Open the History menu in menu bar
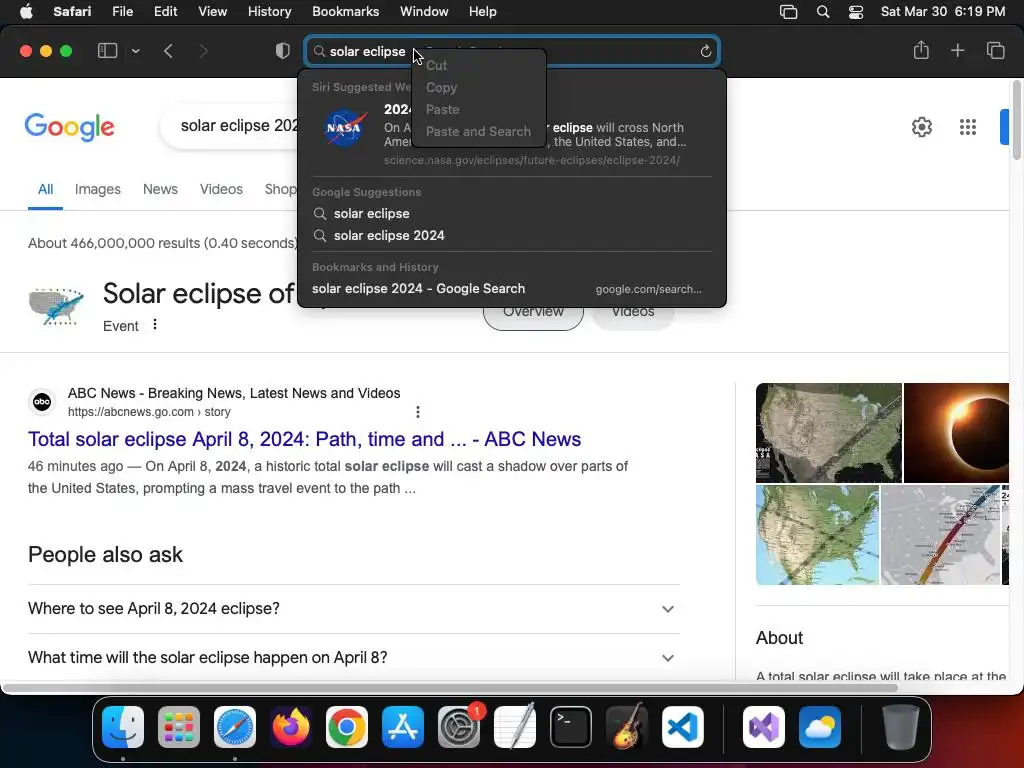Image resolution: width=1024 pixels, height=768 pixels. coord(269,12)
